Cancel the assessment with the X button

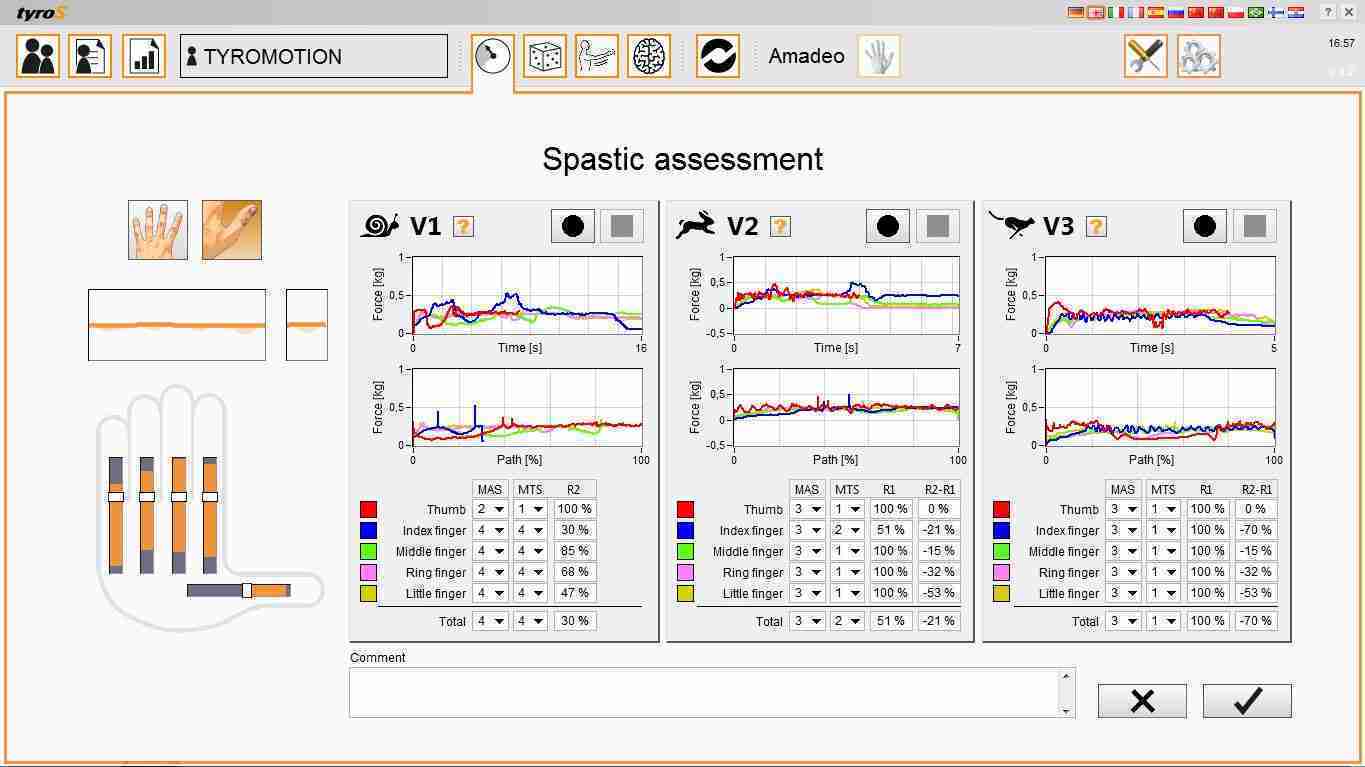click(x=1141, y=700)
